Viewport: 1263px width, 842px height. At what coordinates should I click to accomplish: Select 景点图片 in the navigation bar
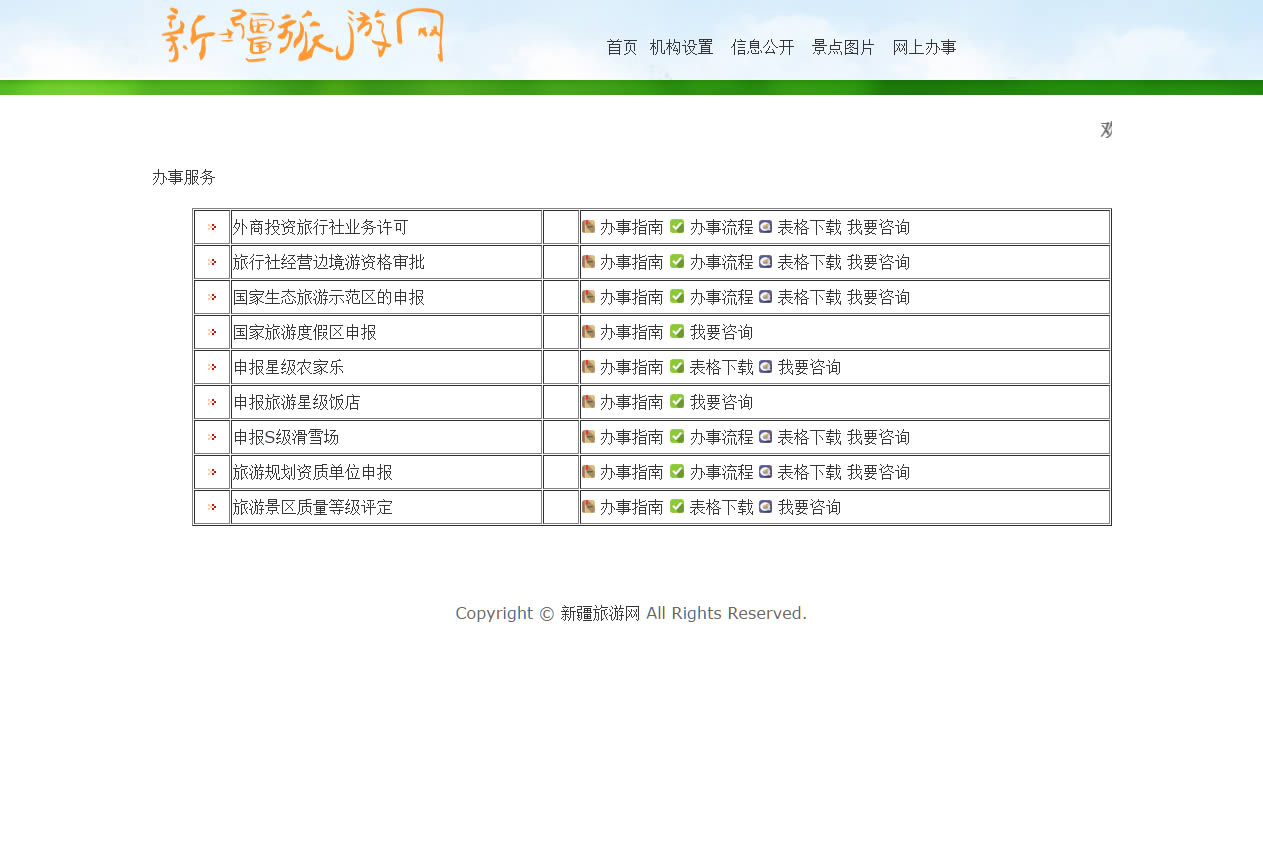(x=843, y=47)
